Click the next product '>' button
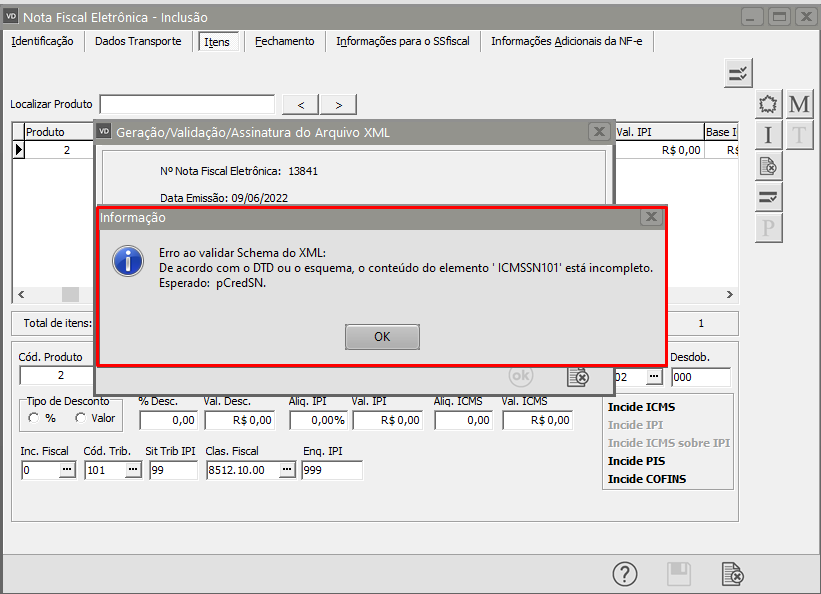Viewport: 821px width, 594px height. 338,105
